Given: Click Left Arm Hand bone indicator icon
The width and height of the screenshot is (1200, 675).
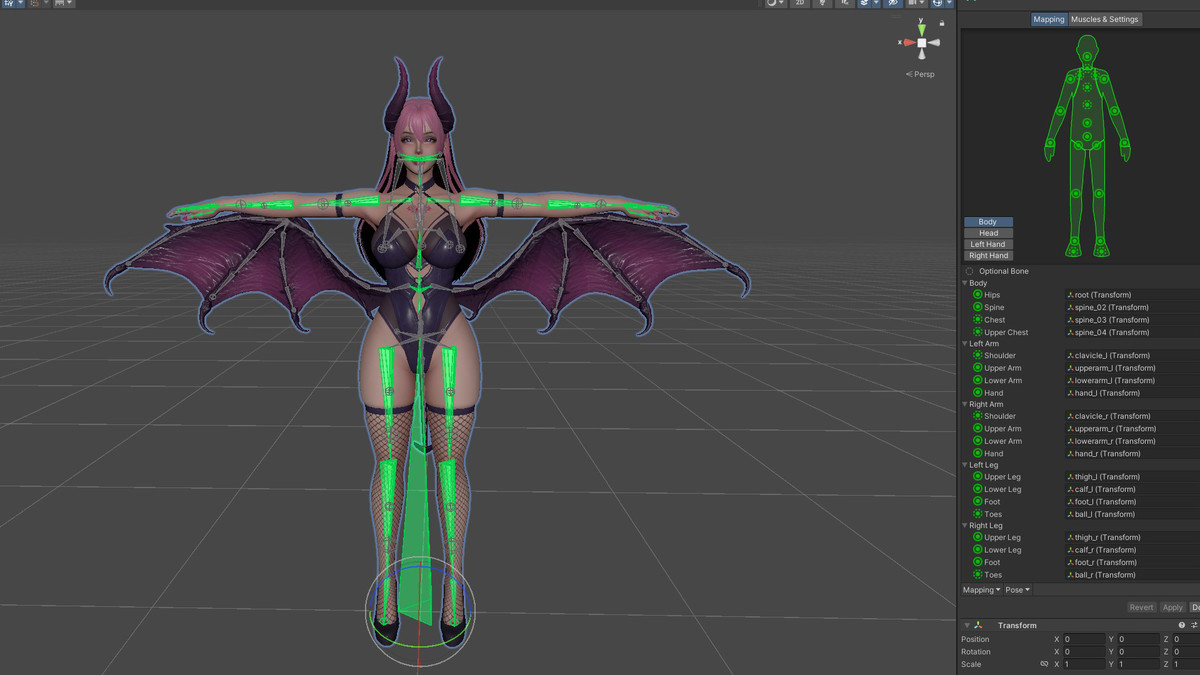Looking at the screenshot, I should tap(977, 393).
